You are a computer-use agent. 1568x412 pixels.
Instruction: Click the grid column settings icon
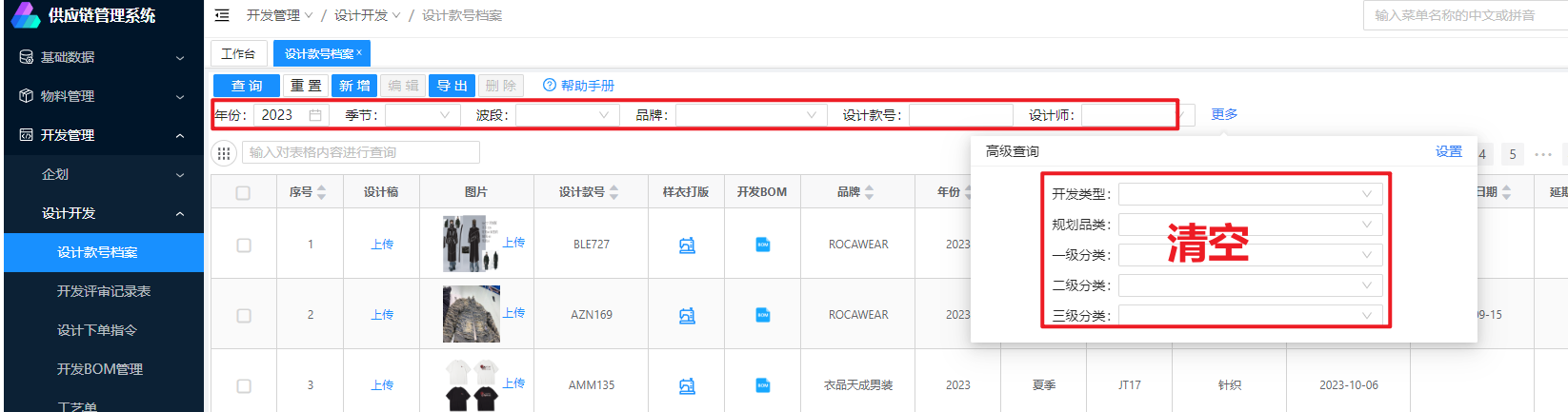pyautogui.click(x=224, y=153)
